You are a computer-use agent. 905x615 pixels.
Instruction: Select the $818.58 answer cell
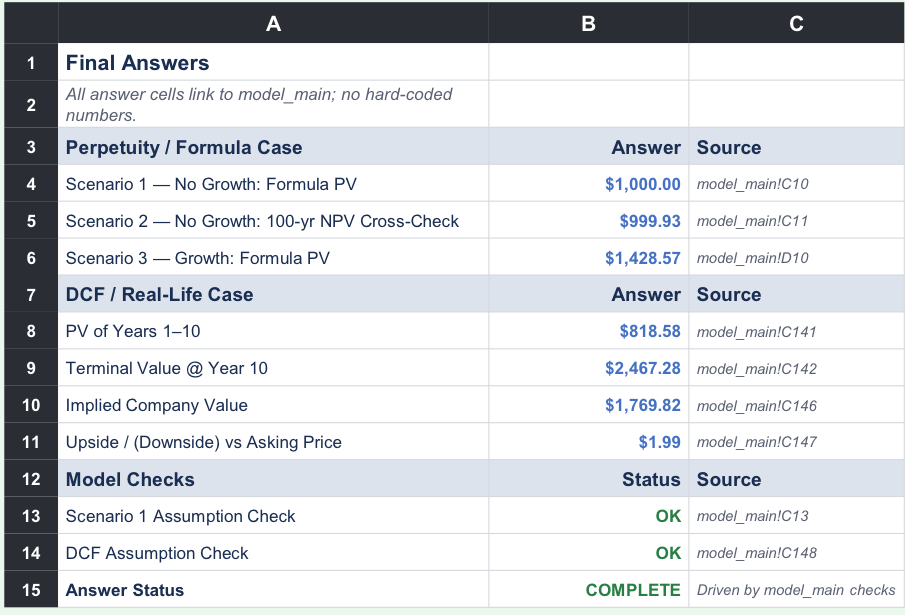coord(588,331)
